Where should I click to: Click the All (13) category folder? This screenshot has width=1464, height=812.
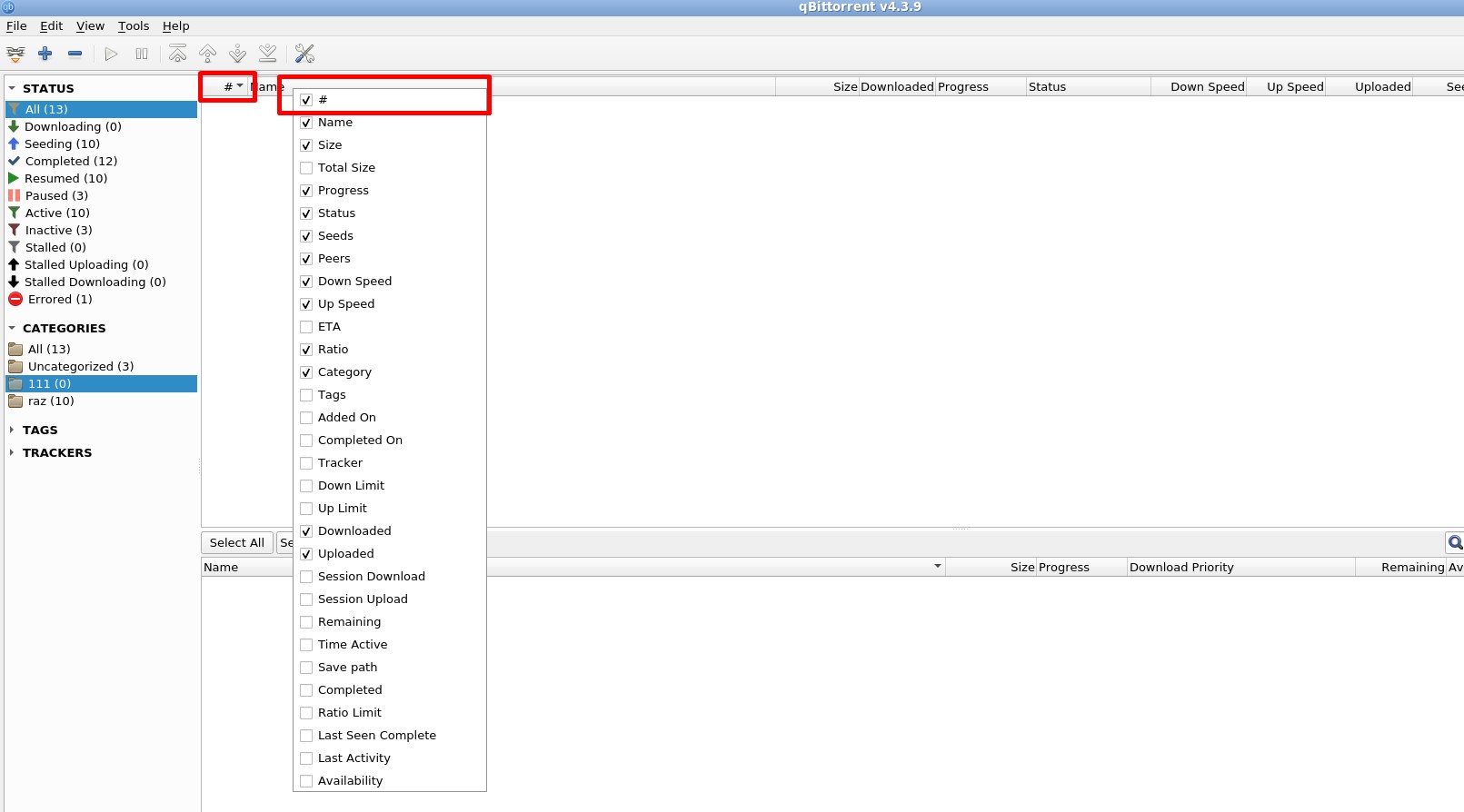tap(49, 349)
